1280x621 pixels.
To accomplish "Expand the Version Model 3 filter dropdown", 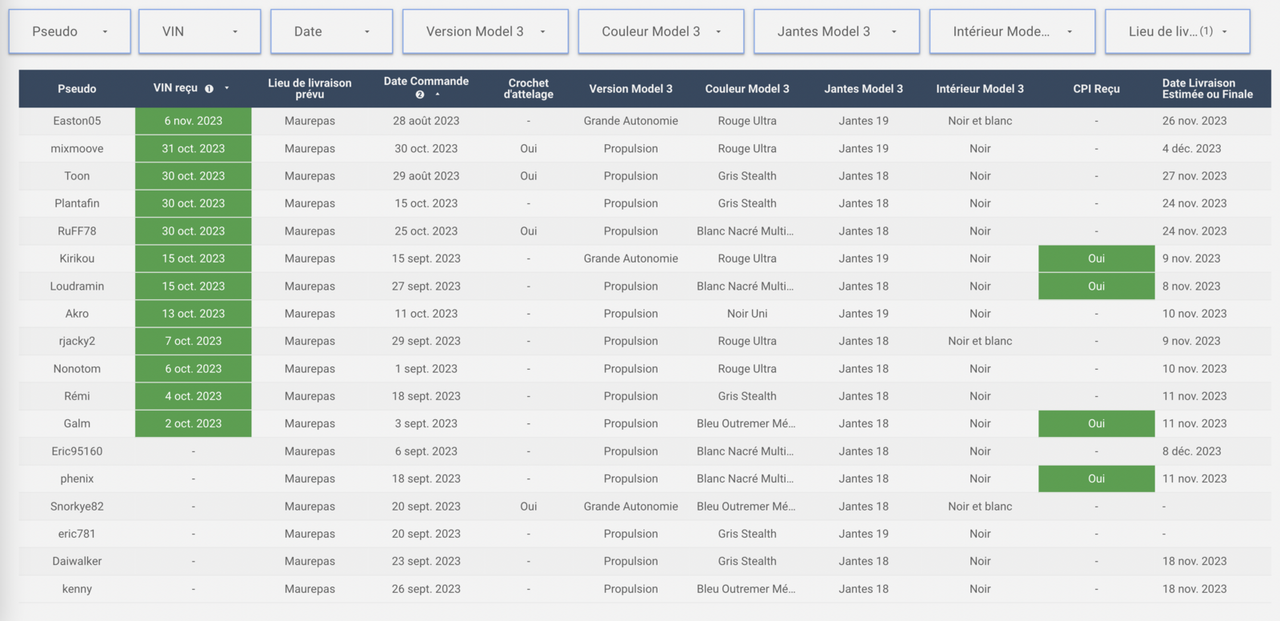I will (x=486, y=32).
